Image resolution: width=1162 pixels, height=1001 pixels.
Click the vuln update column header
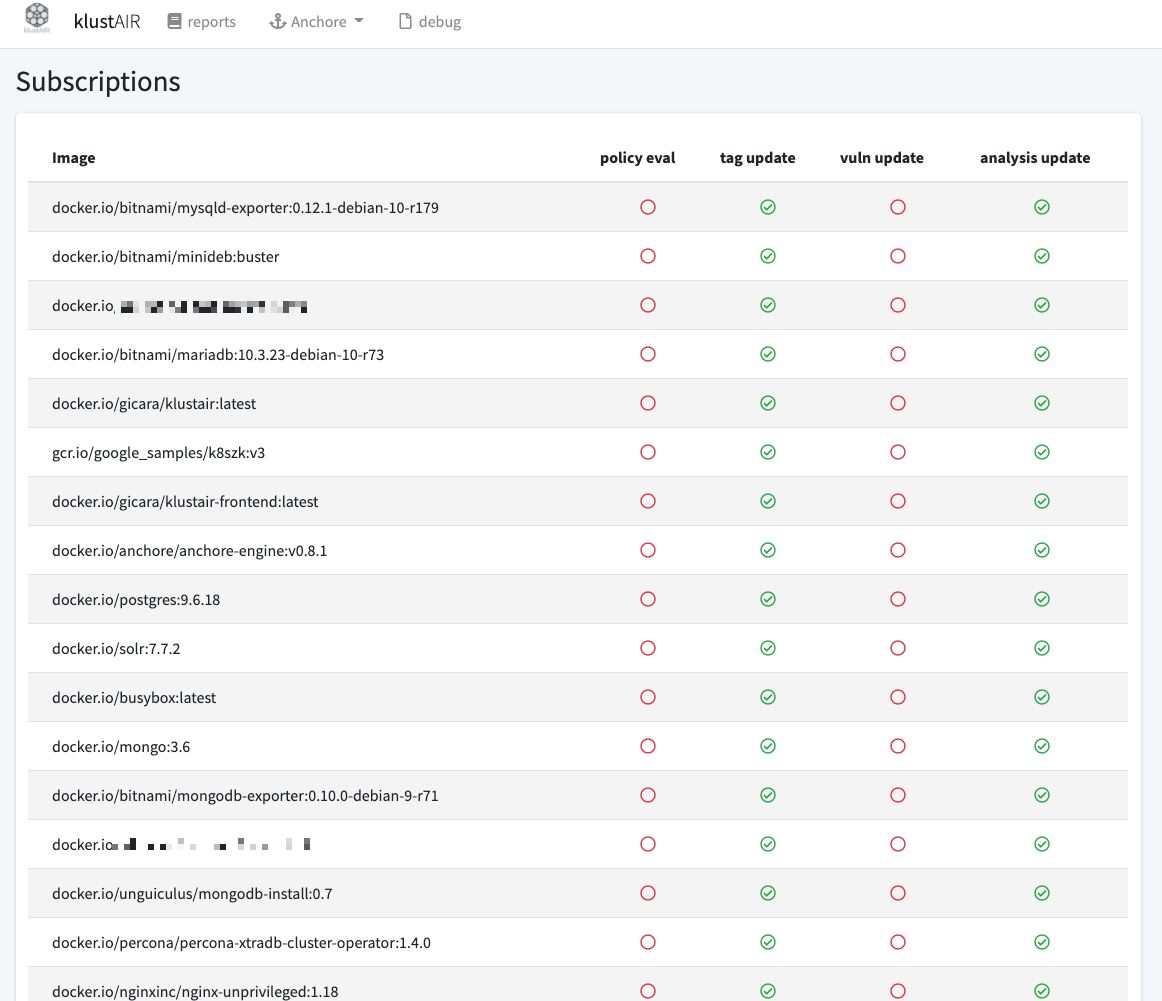[x=882, y=158]
